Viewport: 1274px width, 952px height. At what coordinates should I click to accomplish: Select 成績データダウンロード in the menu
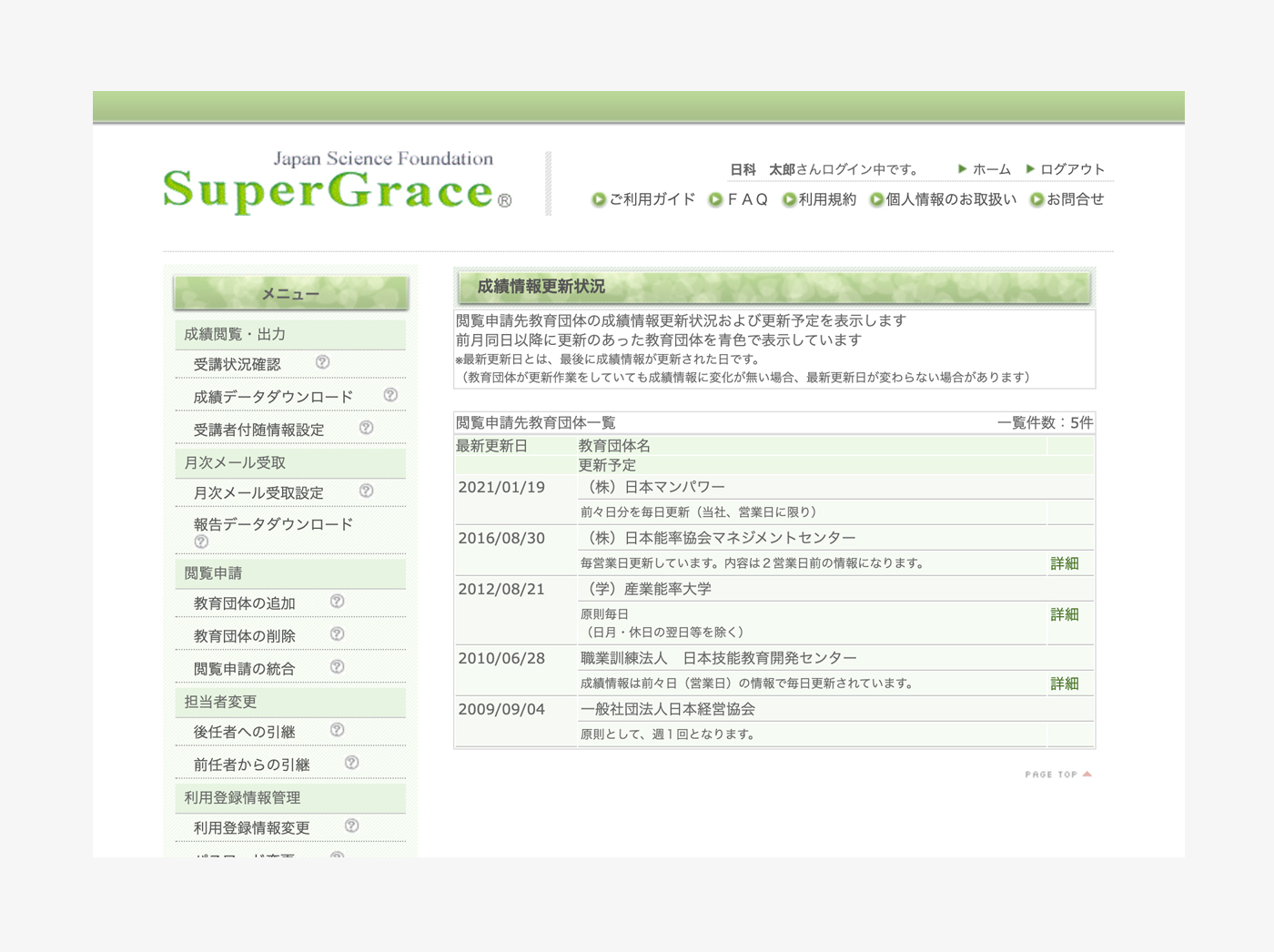tap(273, 397)
